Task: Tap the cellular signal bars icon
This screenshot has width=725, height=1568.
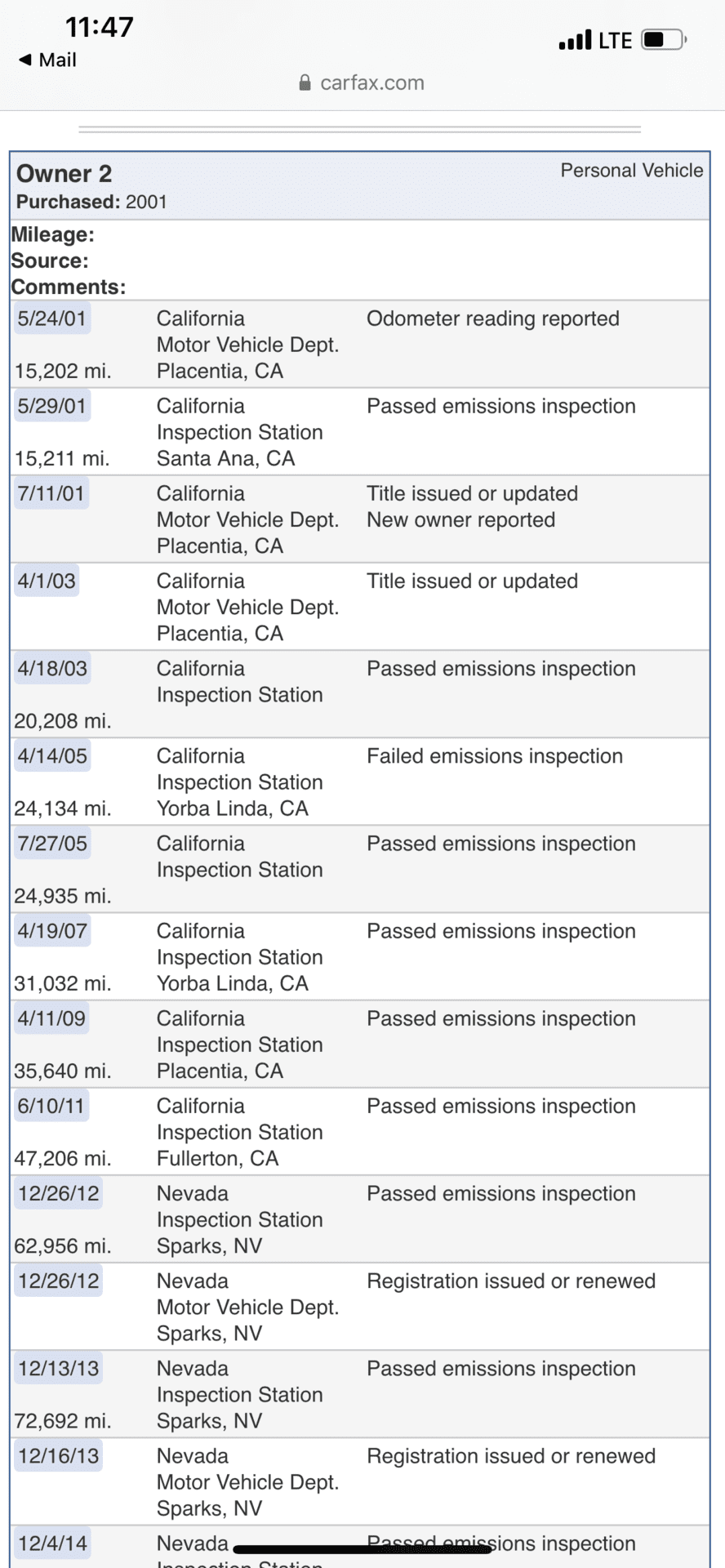Action: click(575, 40)
